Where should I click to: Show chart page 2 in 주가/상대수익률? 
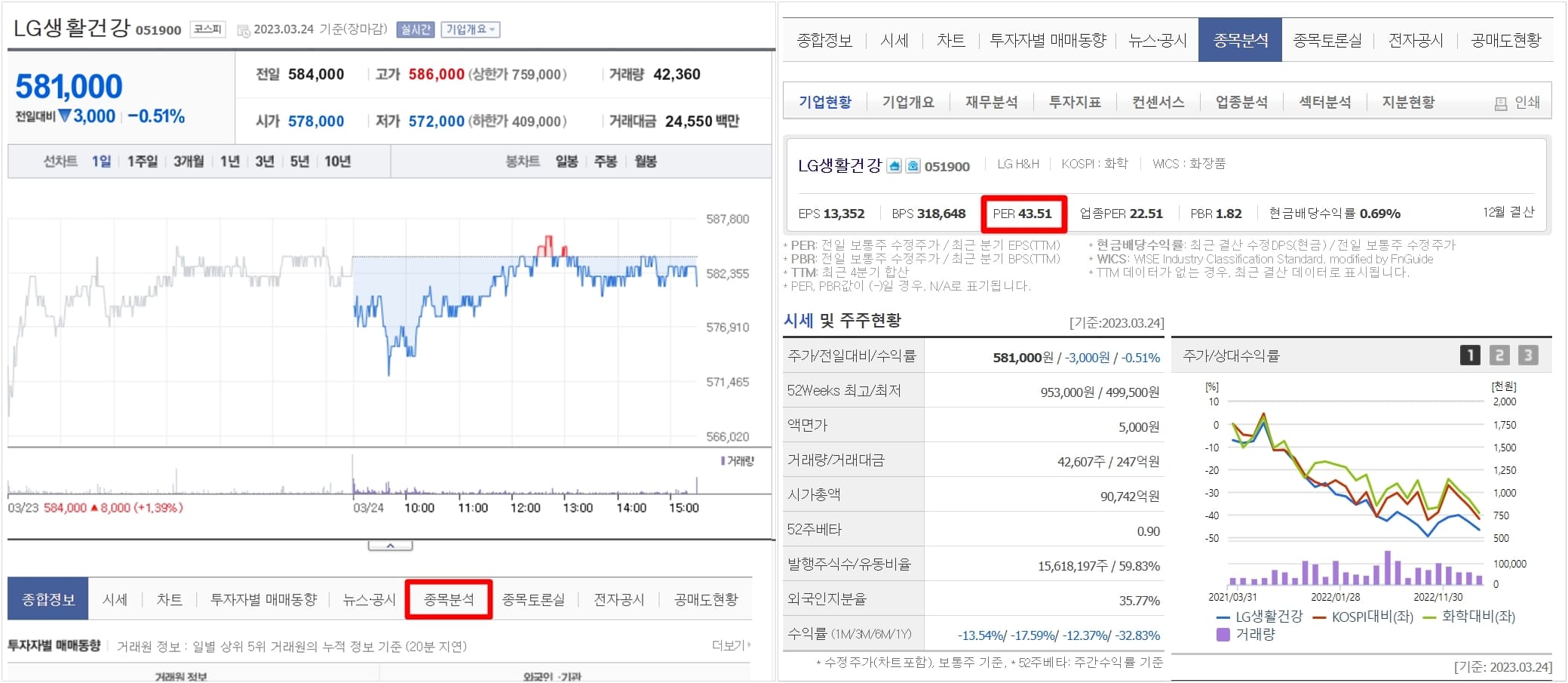tap(1499, 355)
